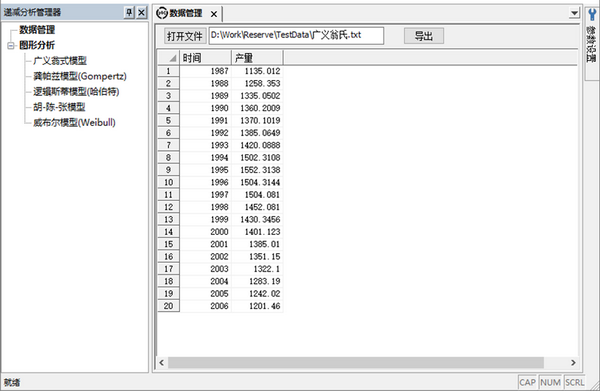Click the cell with value 1552.3138
Image resolution: width=600 pixels, height=391 pixels.
257,170
